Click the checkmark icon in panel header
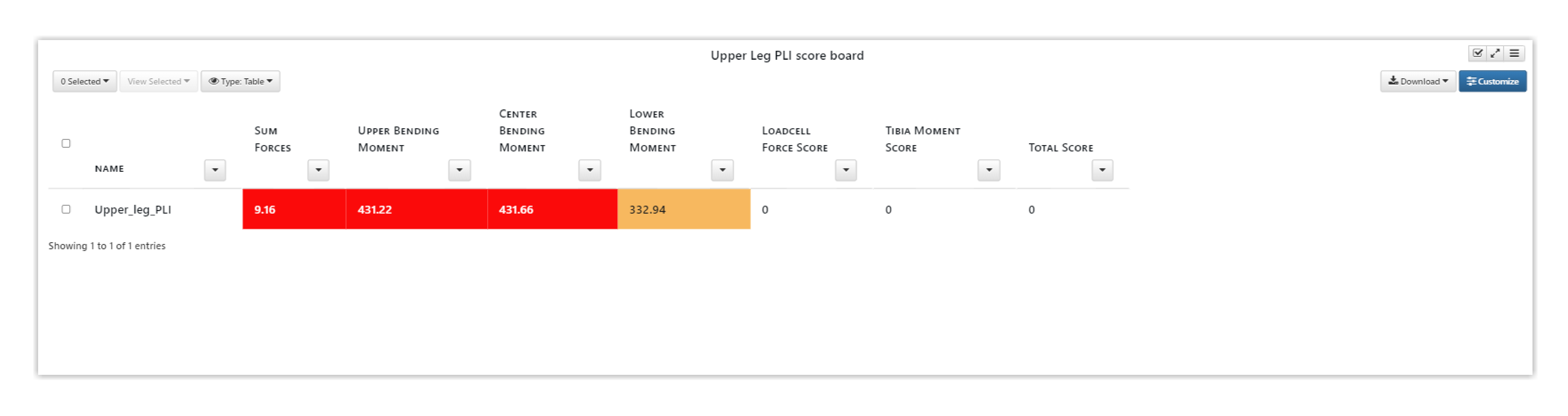This screenshot has height=416, width=1568. point(1477,54)
